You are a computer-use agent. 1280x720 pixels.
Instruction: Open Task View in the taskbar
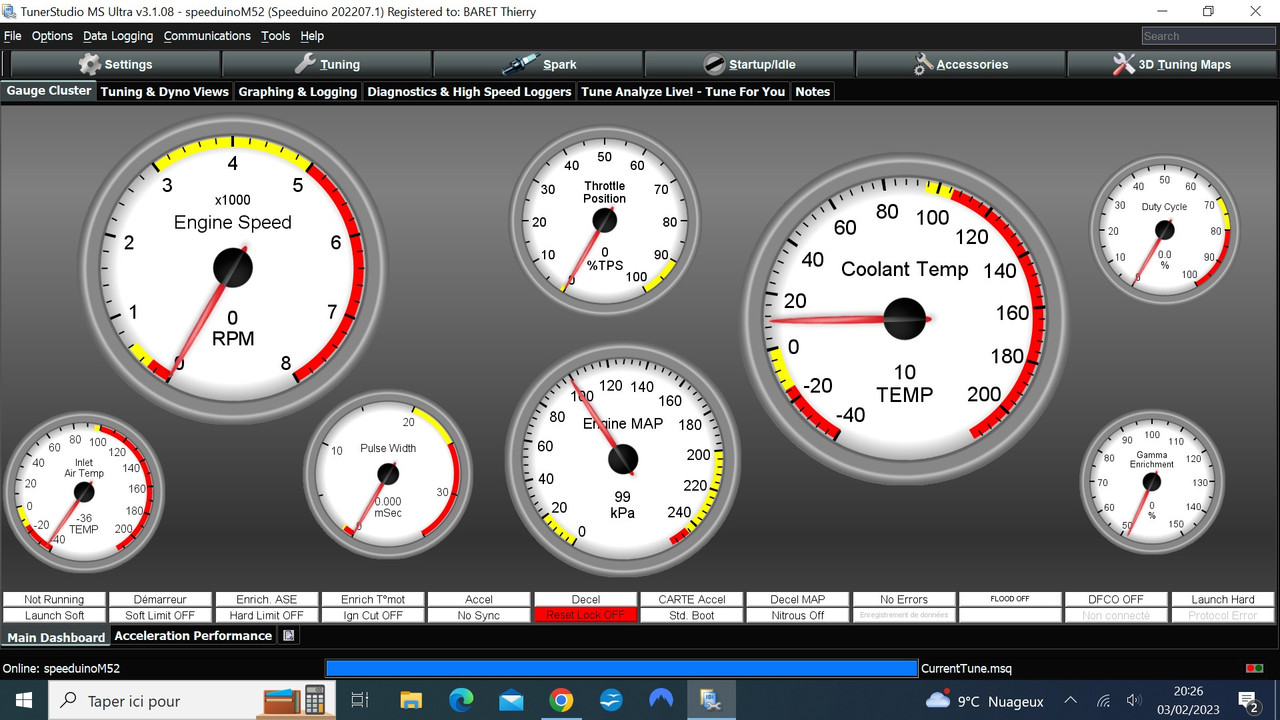coord(361,701)
